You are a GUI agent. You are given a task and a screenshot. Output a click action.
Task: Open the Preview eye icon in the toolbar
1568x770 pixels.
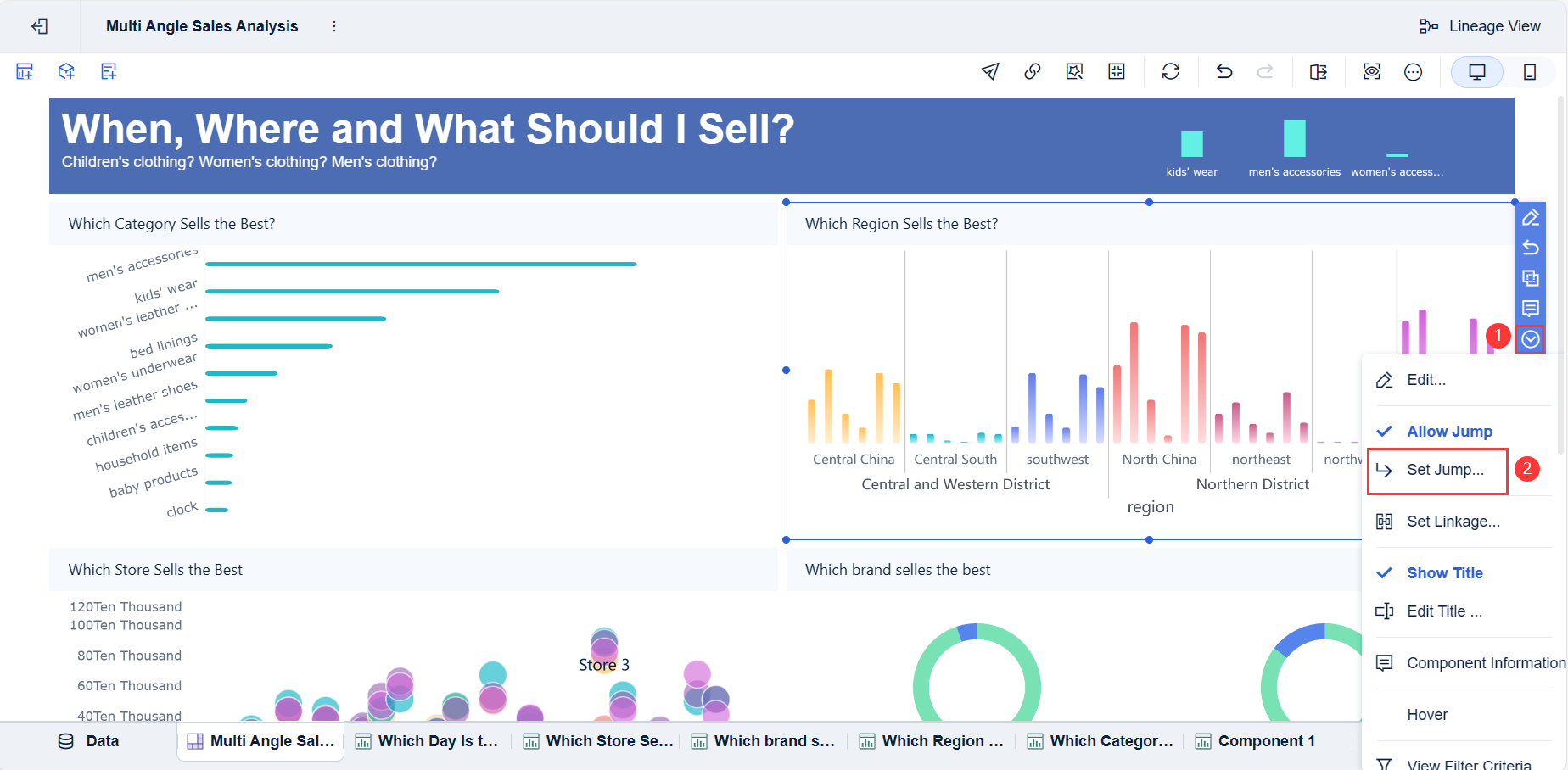coord(1371,71)
